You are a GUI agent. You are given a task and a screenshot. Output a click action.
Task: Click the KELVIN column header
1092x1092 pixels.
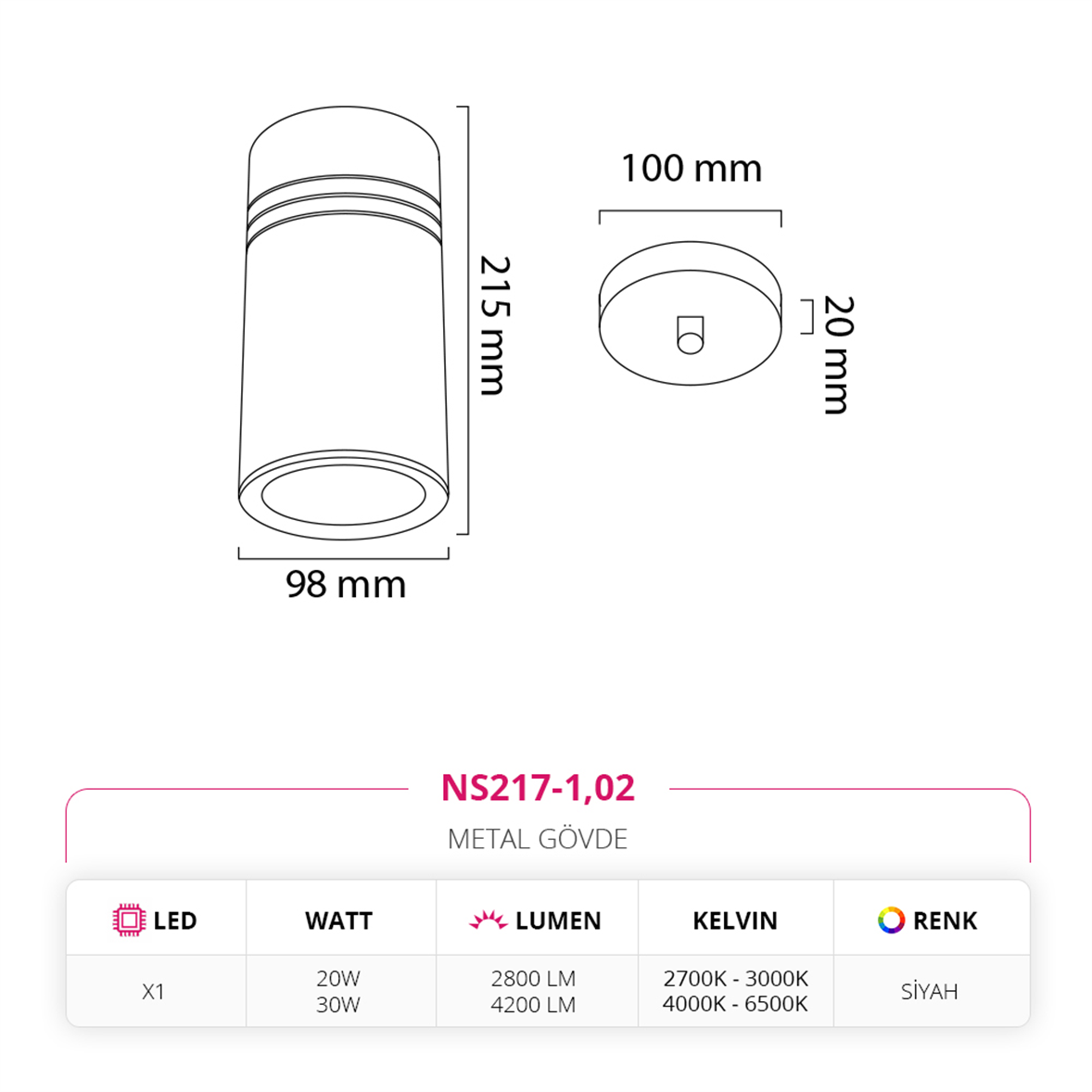tap(735, 921)
